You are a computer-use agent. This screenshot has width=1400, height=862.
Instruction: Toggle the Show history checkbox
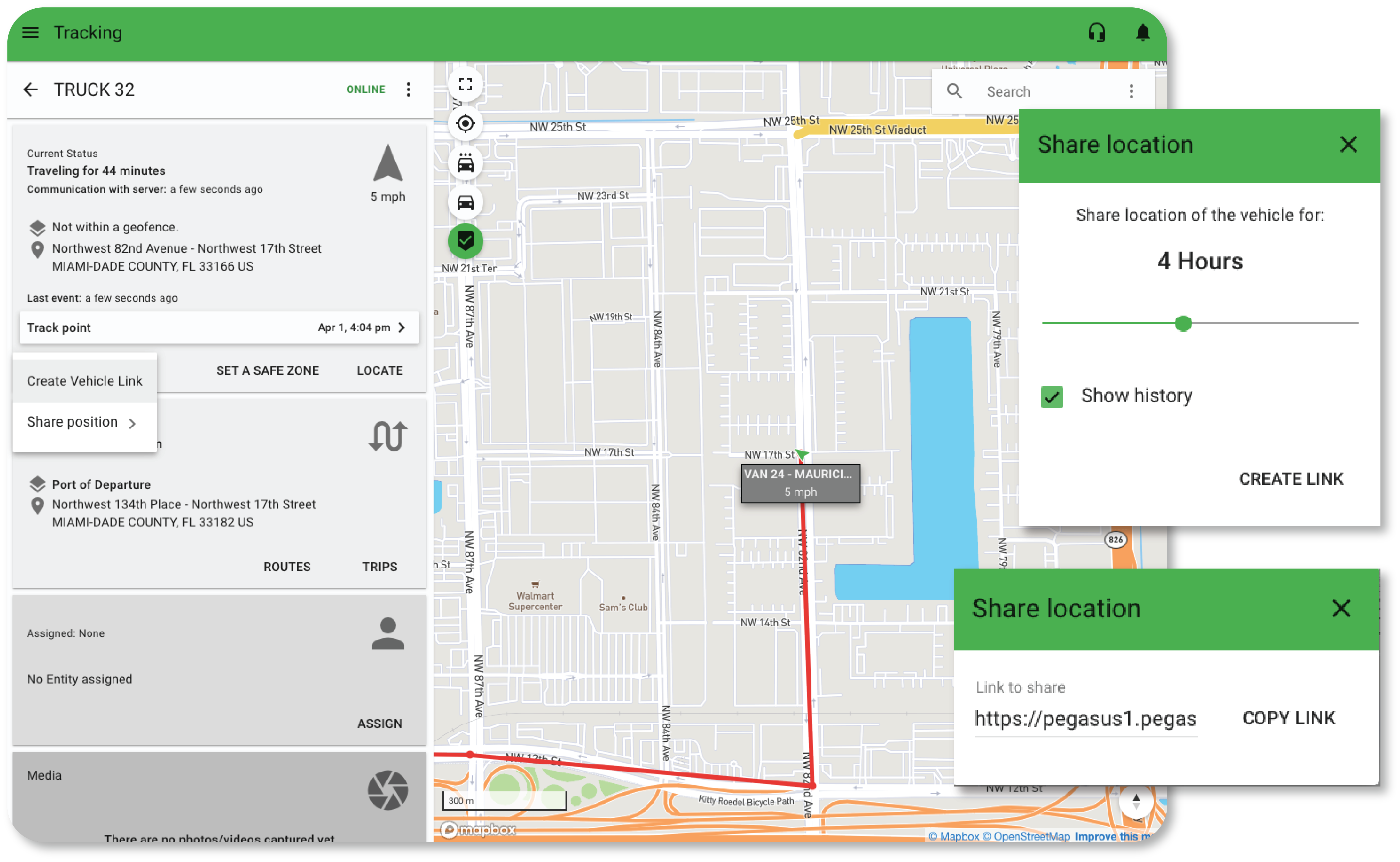(1052, 397)
